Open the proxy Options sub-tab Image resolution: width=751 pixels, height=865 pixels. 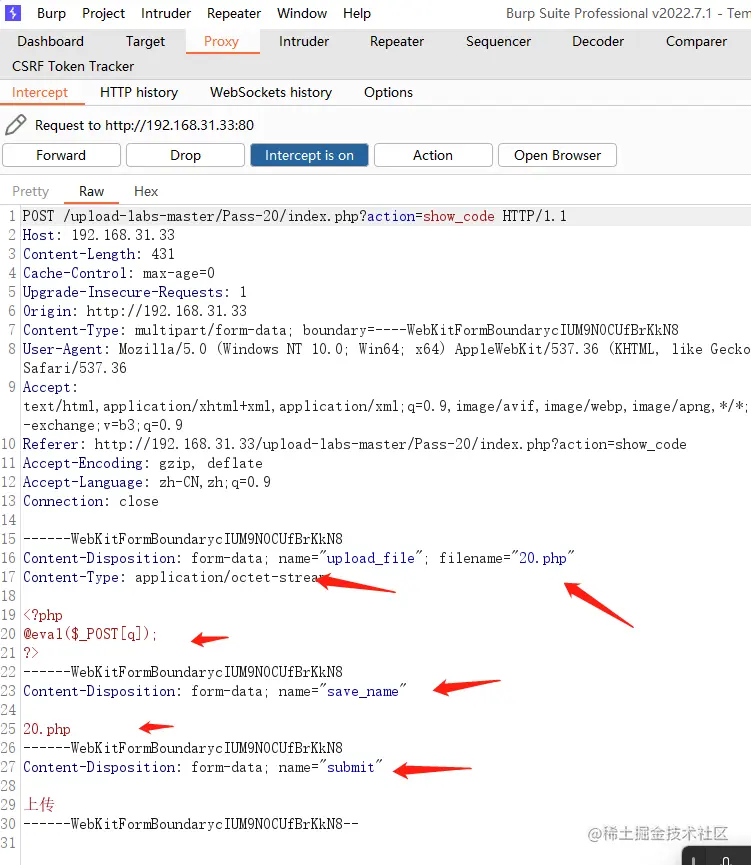(x=388, y=92)
